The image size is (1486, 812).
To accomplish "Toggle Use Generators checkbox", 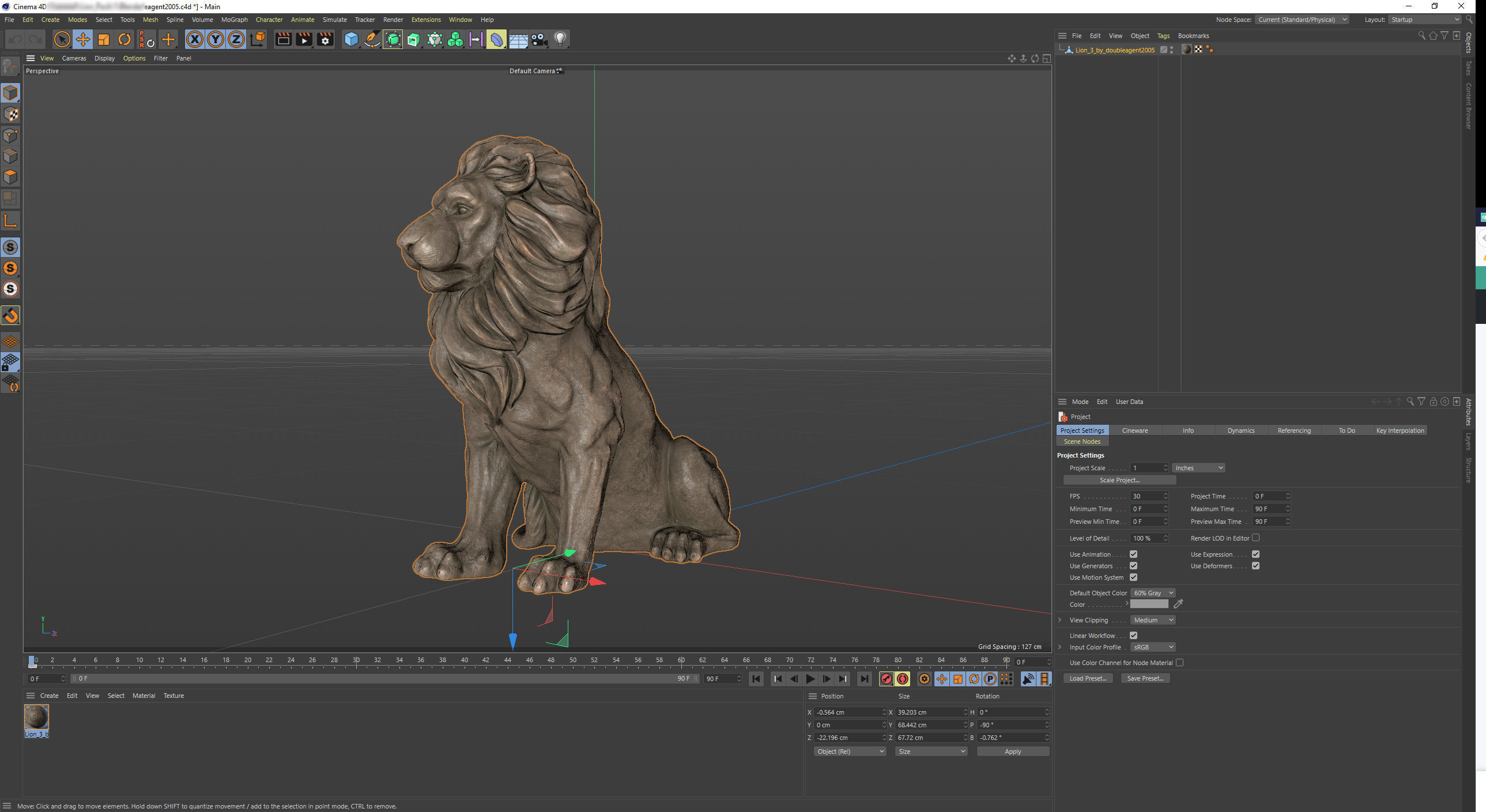I will pos(1134,566).
